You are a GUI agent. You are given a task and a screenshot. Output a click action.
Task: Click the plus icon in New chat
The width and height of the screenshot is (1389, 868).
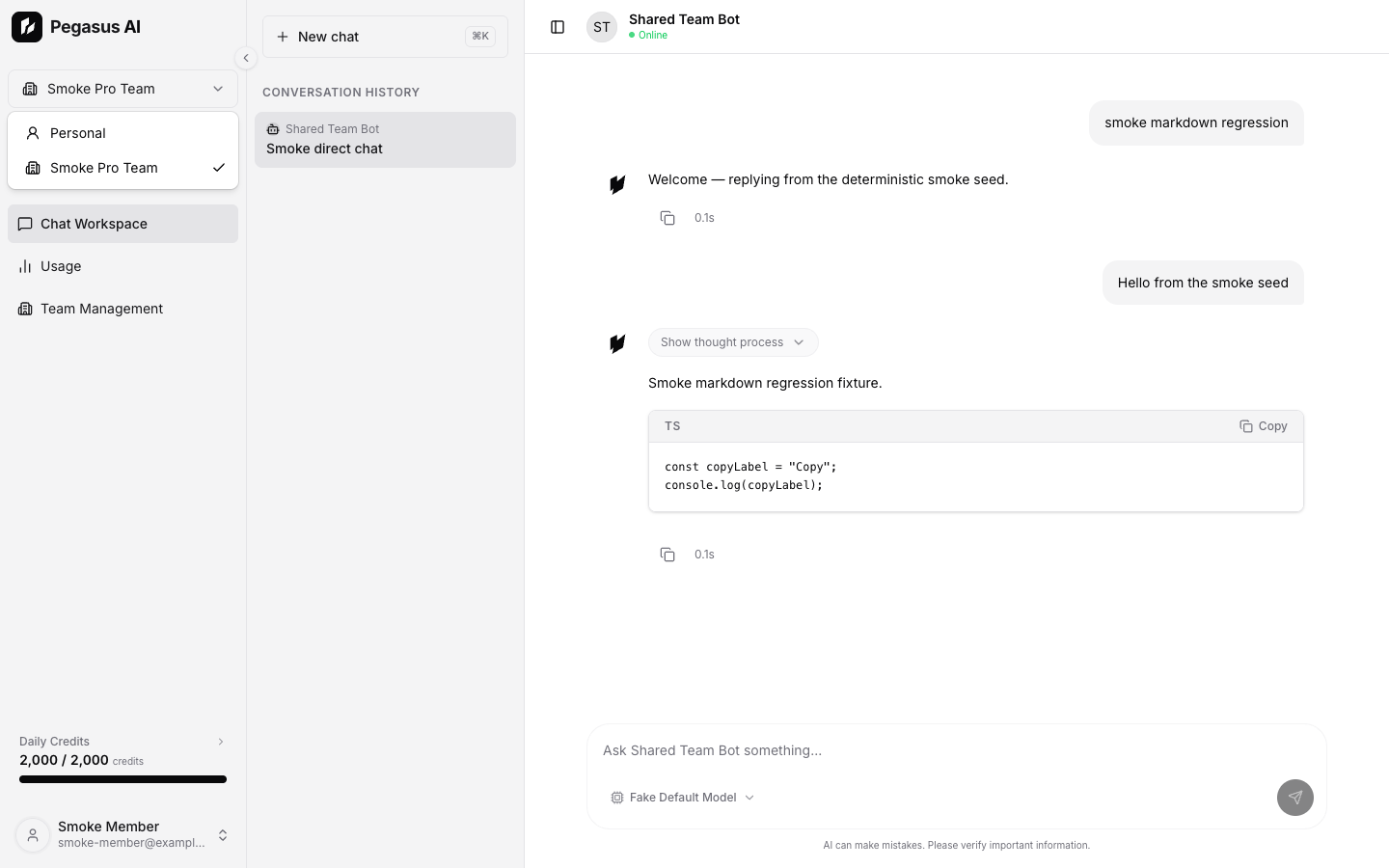283,37
